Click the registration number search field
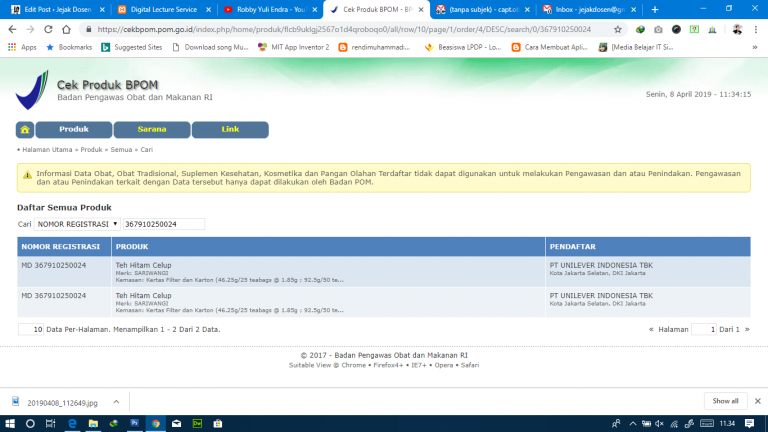 point(164,224)
